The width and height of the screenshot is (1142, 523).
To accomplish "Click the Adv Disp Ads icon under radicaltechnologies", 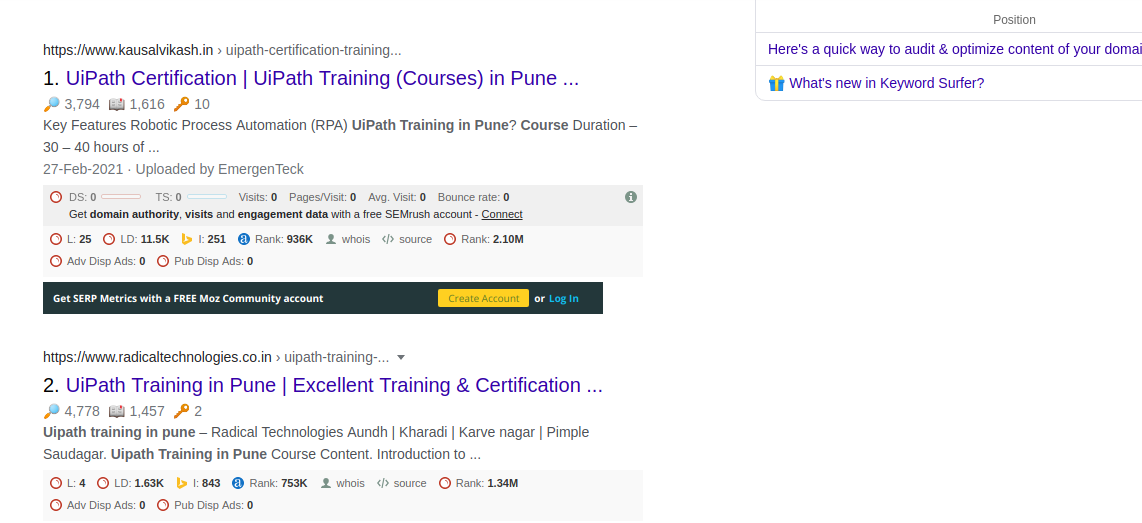I will tap(56, 505).
